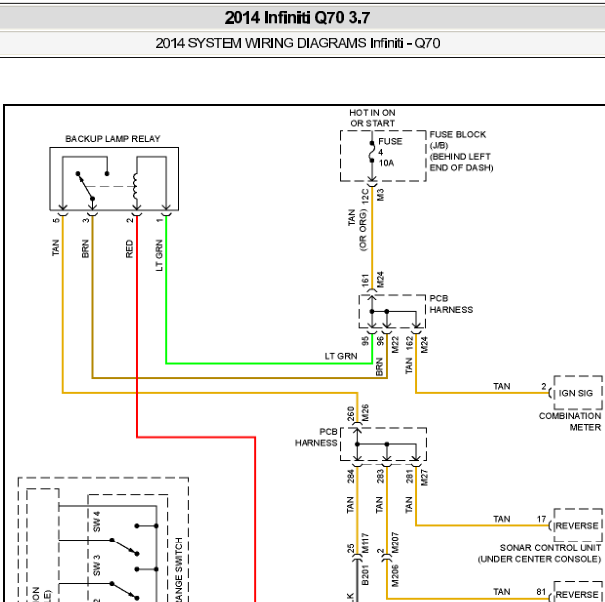Select the fuse symbol inside the fuse block
This screenshot has width=605, height=602.
[372, 152]
